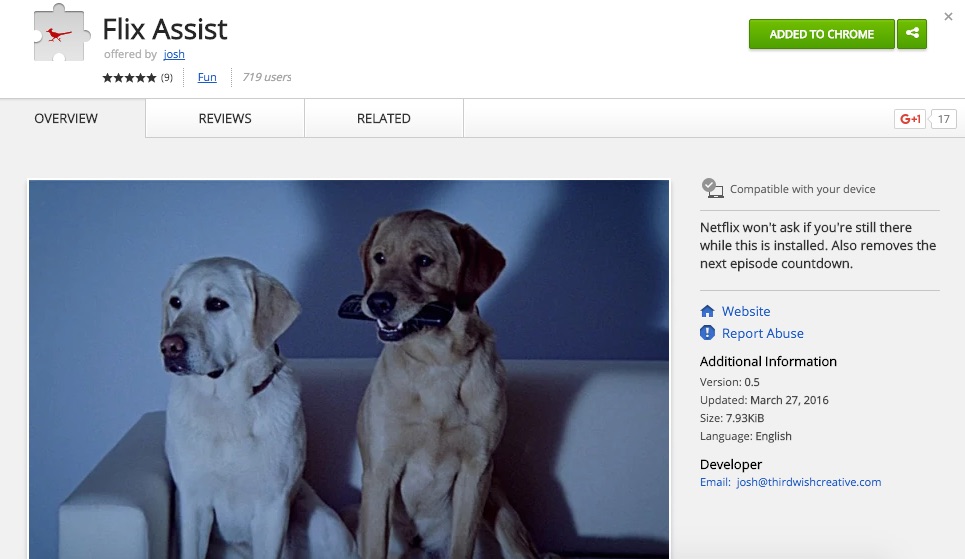Select the Report Abuse link
Image resolution: width=965 pixels, height=559 pixels.
763,333
